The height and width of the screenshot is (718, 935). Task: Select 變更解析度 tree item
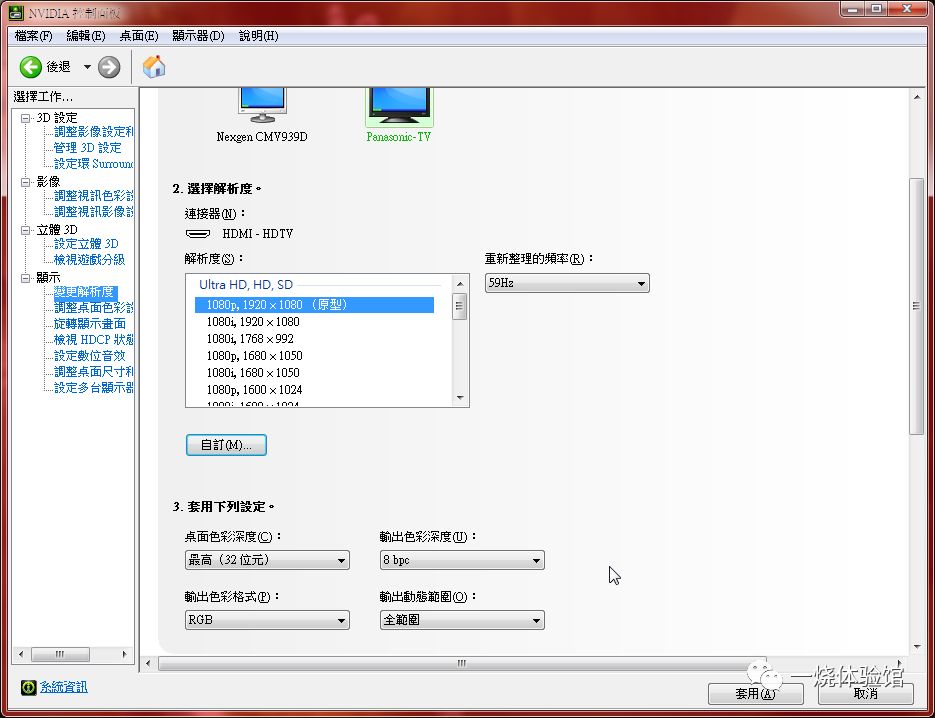click(x=85, y=292)
